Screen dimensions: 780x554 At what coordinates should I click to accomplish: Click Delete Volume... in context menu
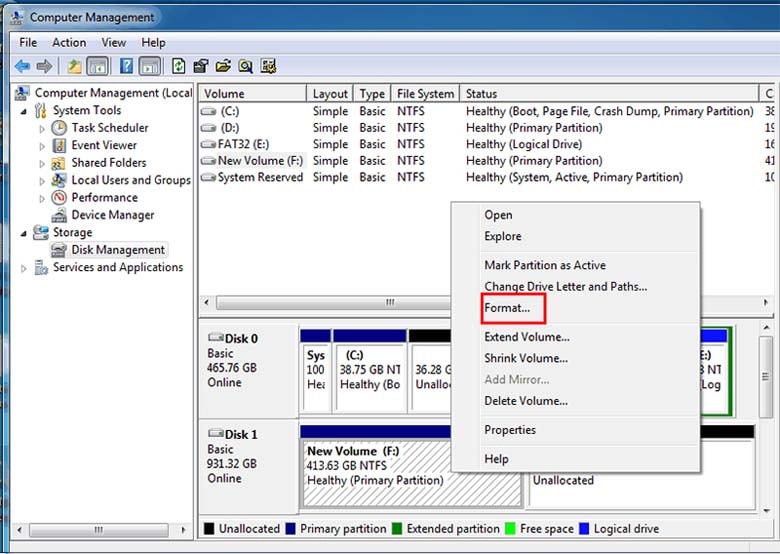pos(526,401)
